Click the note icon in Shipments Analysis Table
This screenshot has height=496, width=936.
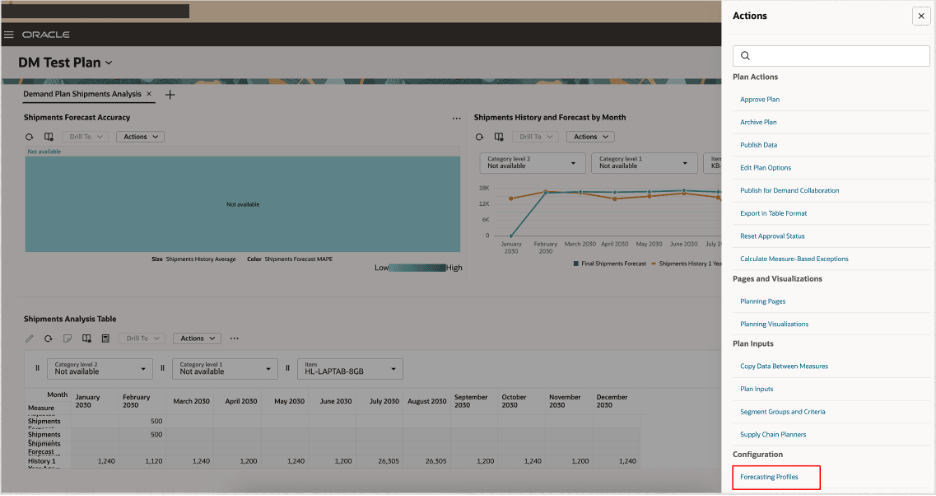click(67, 338)
